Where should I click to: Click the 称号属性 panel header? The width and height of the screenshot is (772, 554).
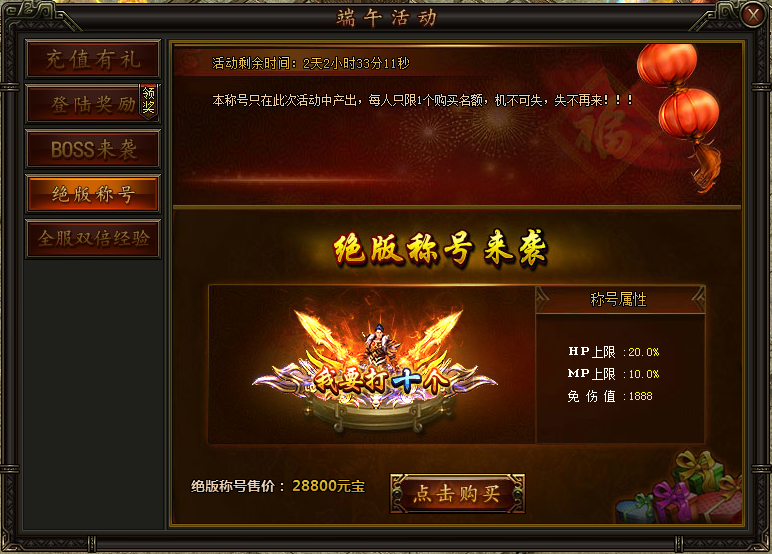tap(620, 299)
